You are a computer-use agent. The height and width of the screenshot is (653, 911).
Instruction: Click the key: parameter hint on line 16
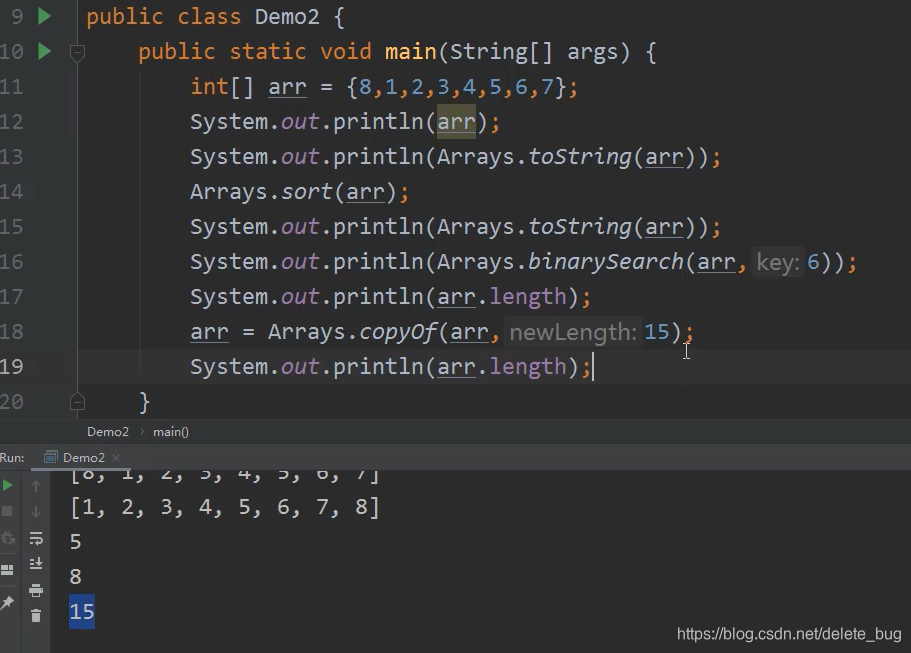(x=778, y=262)
